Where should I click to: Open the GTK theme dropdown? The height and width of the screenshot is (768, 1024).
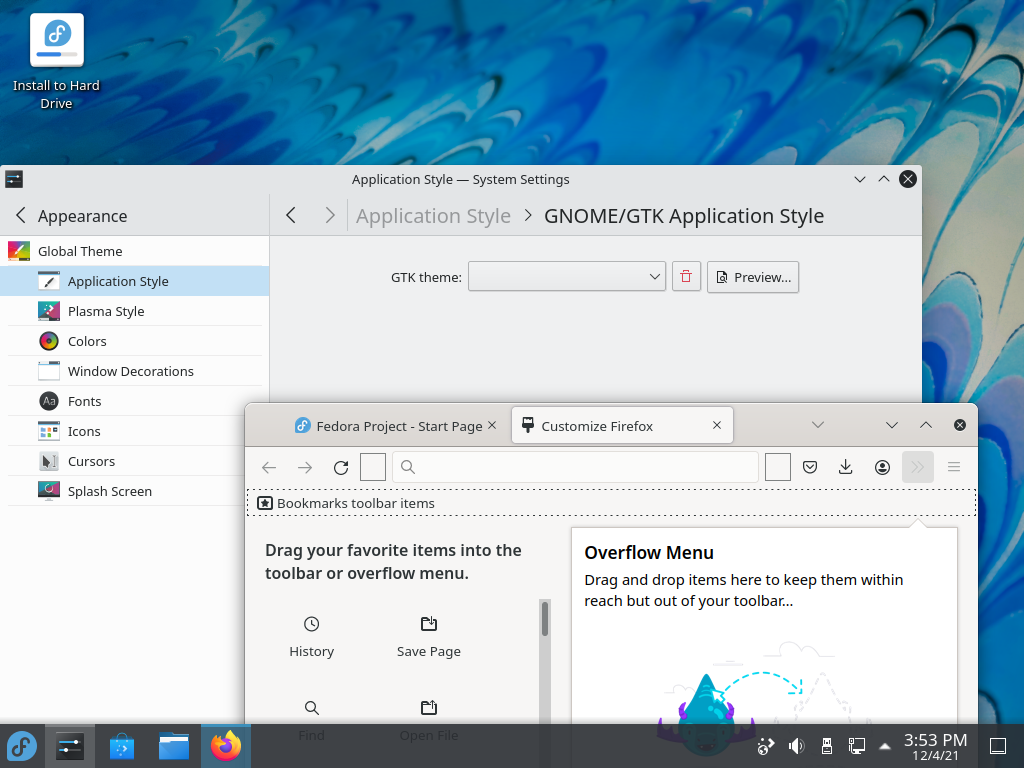[567, 277]
